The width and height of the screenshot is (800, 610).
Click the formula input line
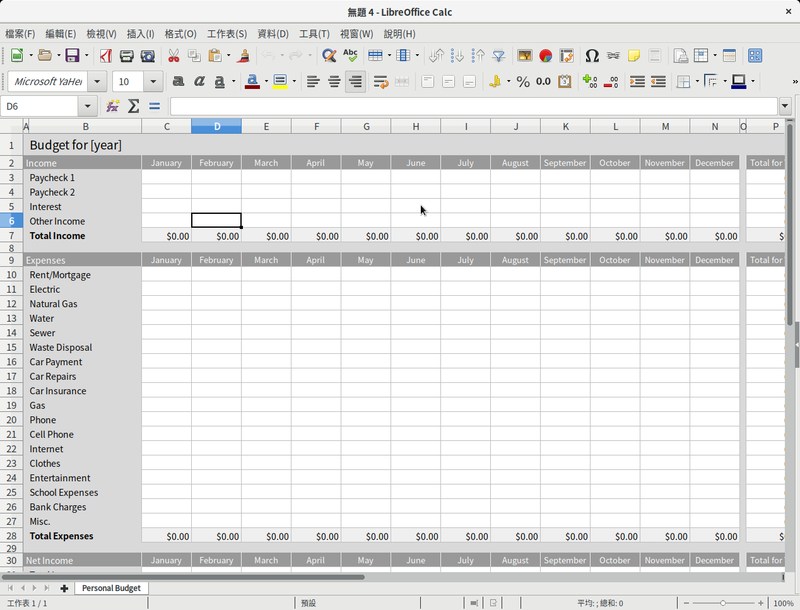[x=472, y=106]
